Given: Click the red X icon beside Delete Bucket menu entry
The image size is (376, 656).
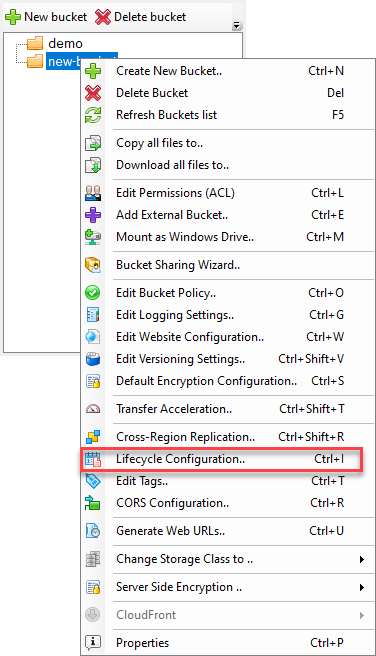Looking at the screenshot, I should point(93,93).
